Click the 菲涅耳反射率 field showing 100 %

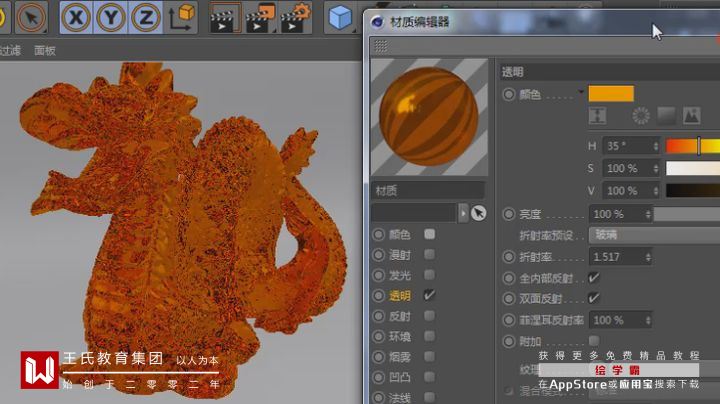click(x=621, y=320)
